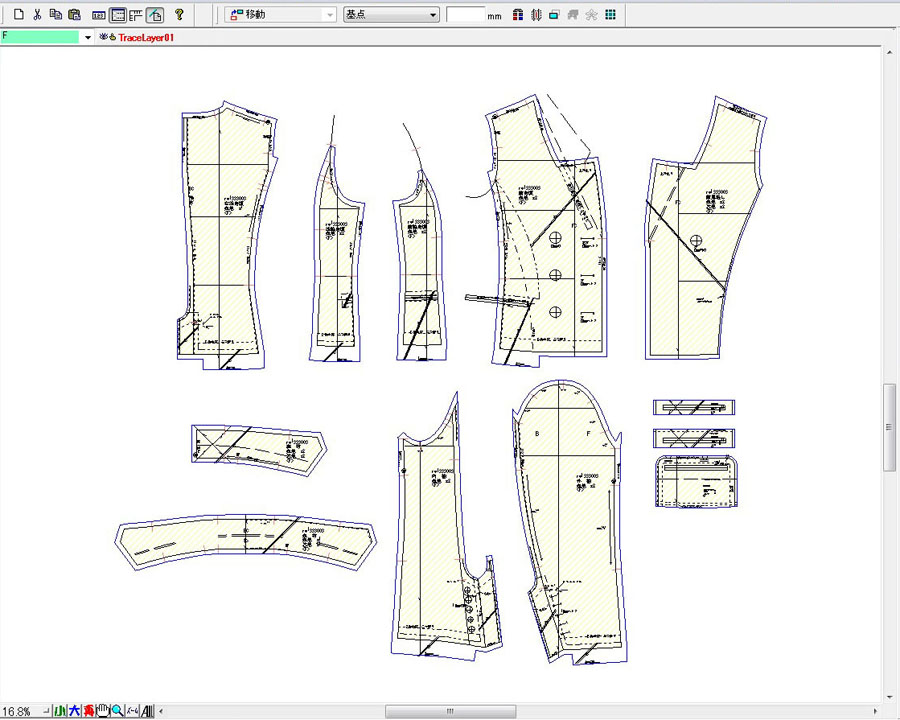900x720 pixels.
Task: Click the vertical scrollbar thumb
Action: click(889, 427)
